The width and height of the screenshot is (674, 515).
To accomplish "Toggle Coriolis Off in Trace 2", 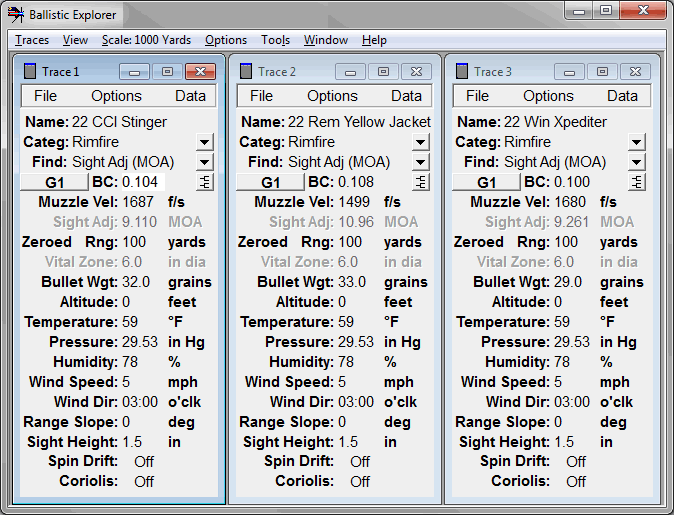I will pos(360,481).
